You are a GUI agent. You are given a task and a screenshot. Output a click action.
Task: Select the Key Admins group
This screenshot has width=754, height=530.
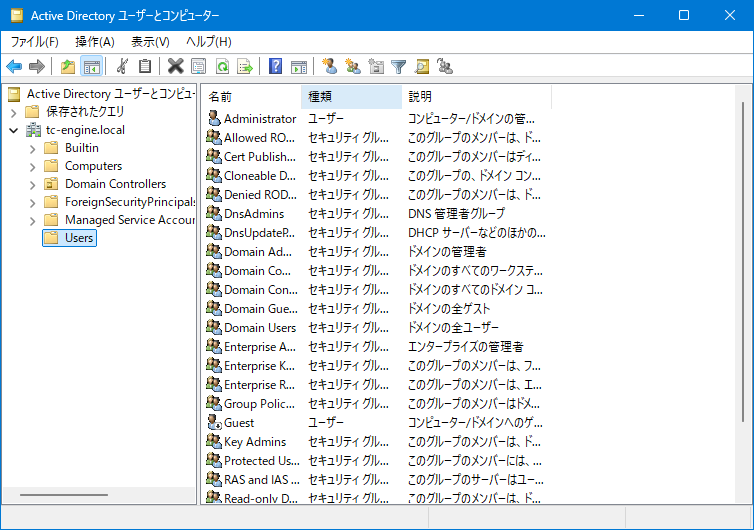pos(255,442)
